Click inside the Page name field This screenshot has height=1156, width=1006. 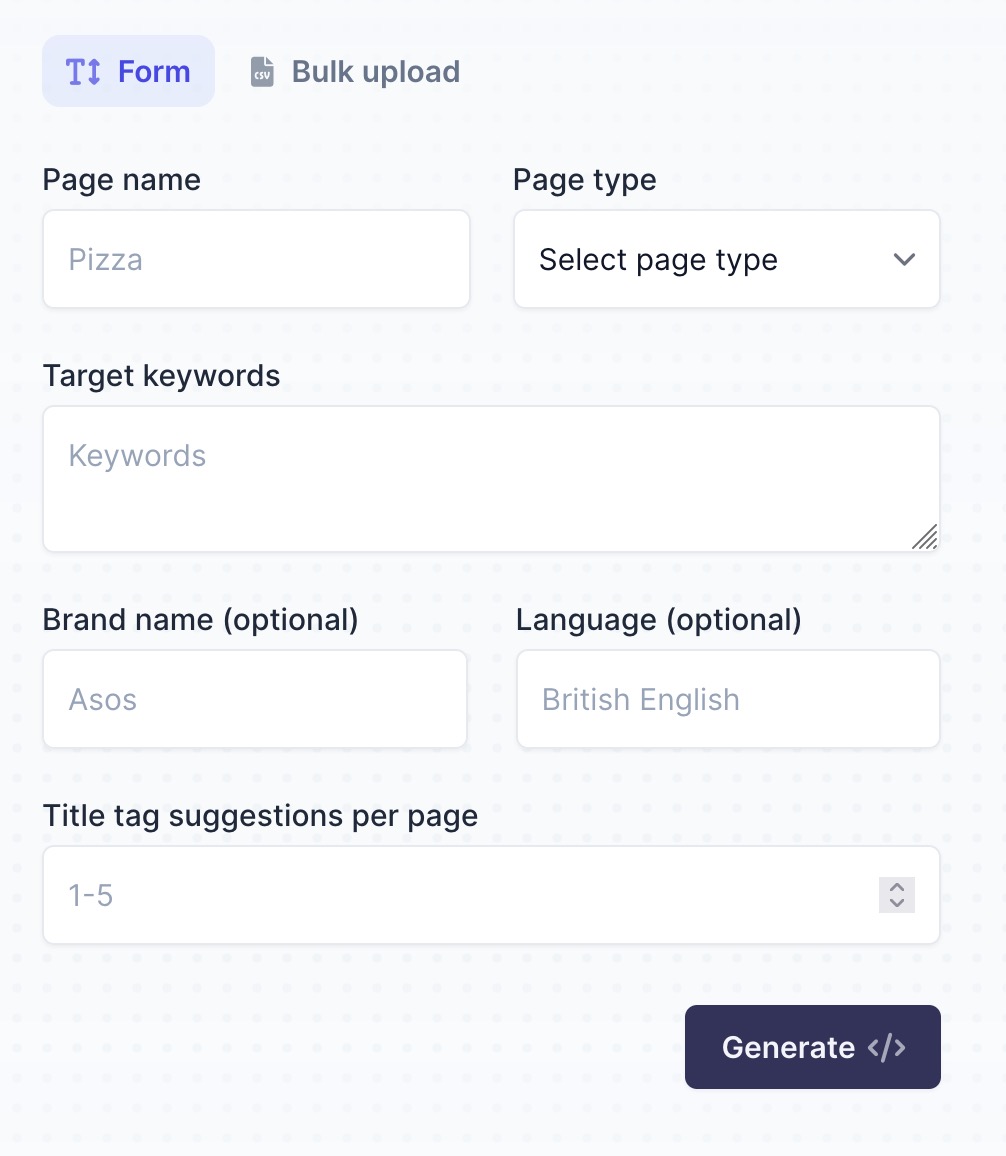pyautogui.click(x=256, y=258)
